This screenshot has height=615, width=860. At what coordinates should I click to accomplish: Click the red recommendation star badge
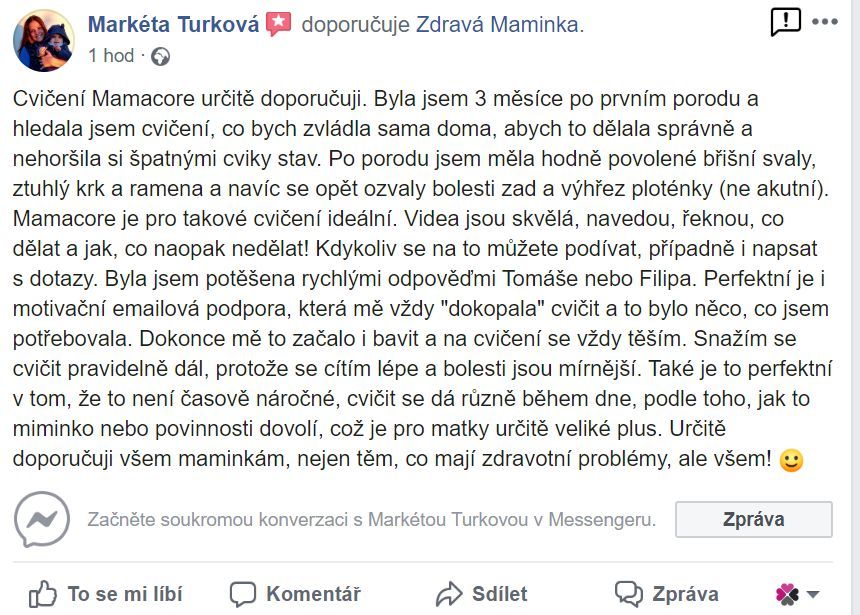pos(279,24)
